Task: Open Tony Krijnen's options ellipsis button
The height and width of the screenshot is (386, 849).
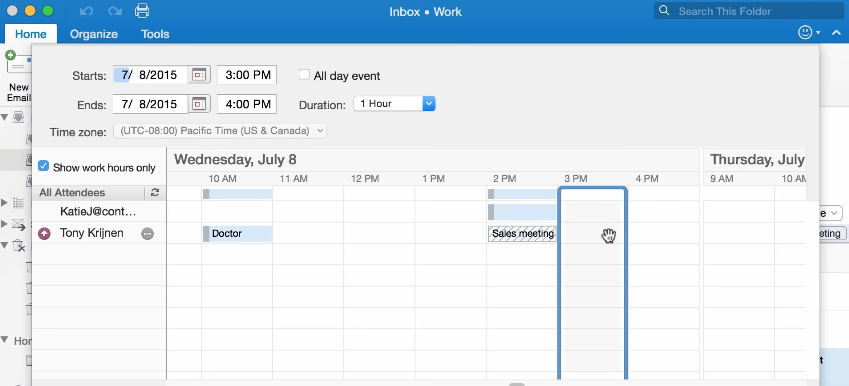Action: pos(147,233)
